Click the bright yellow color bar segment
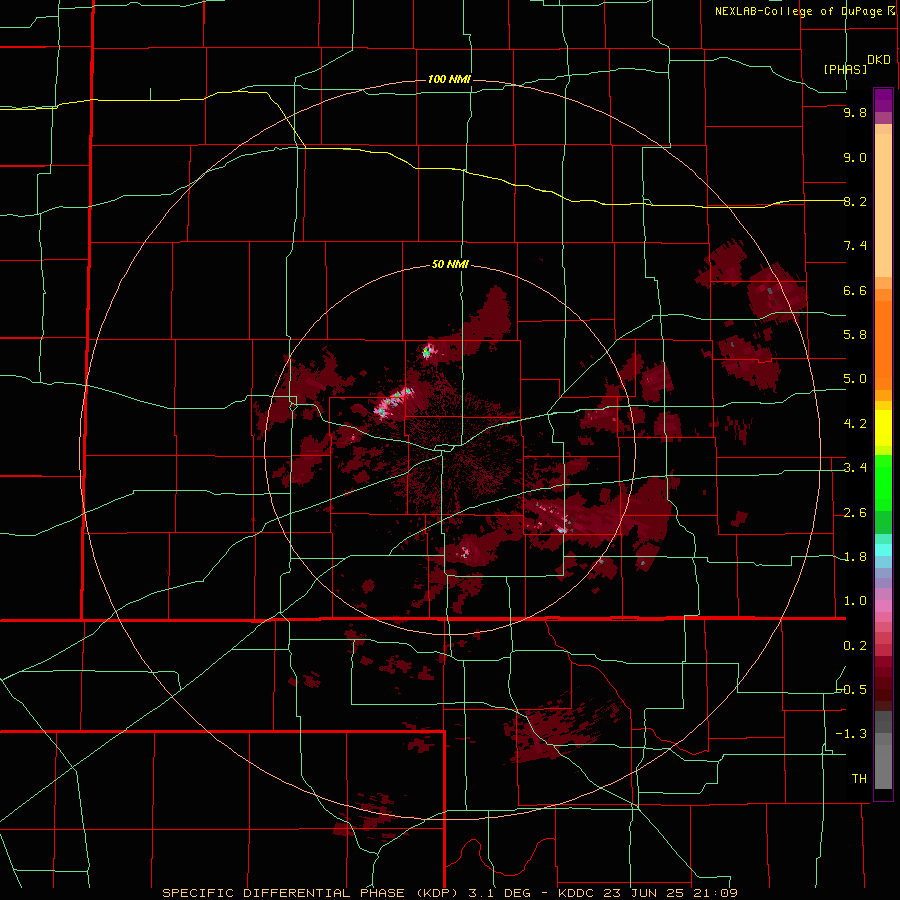The width and height of the screenshot is (900, 900). click(x=883, y=428)
